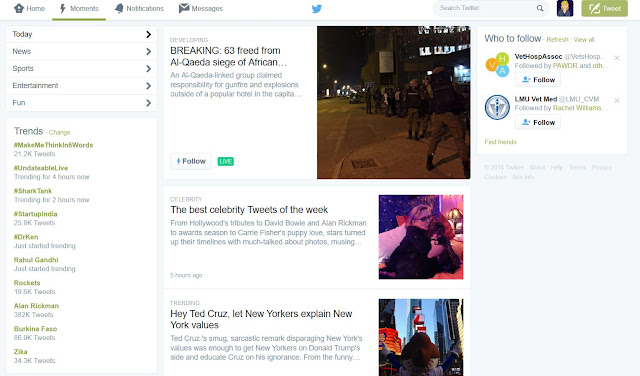Click Refresh in Who to follow
Screen dimensions: 640x376
[x=557, y=40]
